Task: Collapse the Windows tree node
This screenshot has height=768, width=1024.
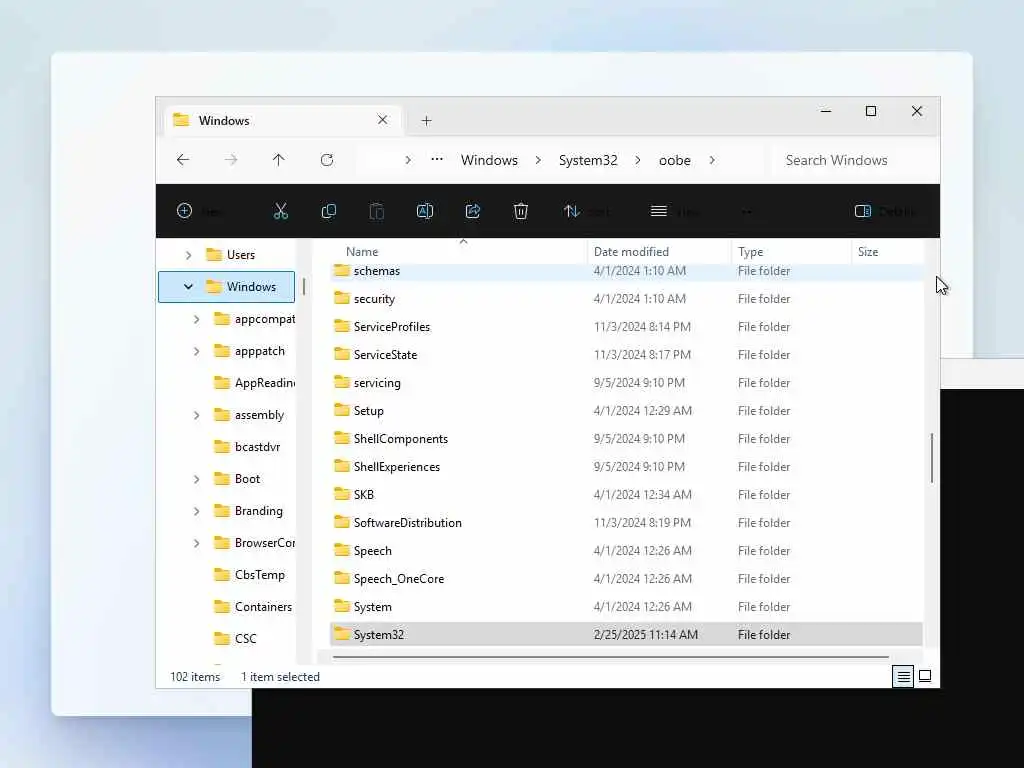Action: point(188,287)
